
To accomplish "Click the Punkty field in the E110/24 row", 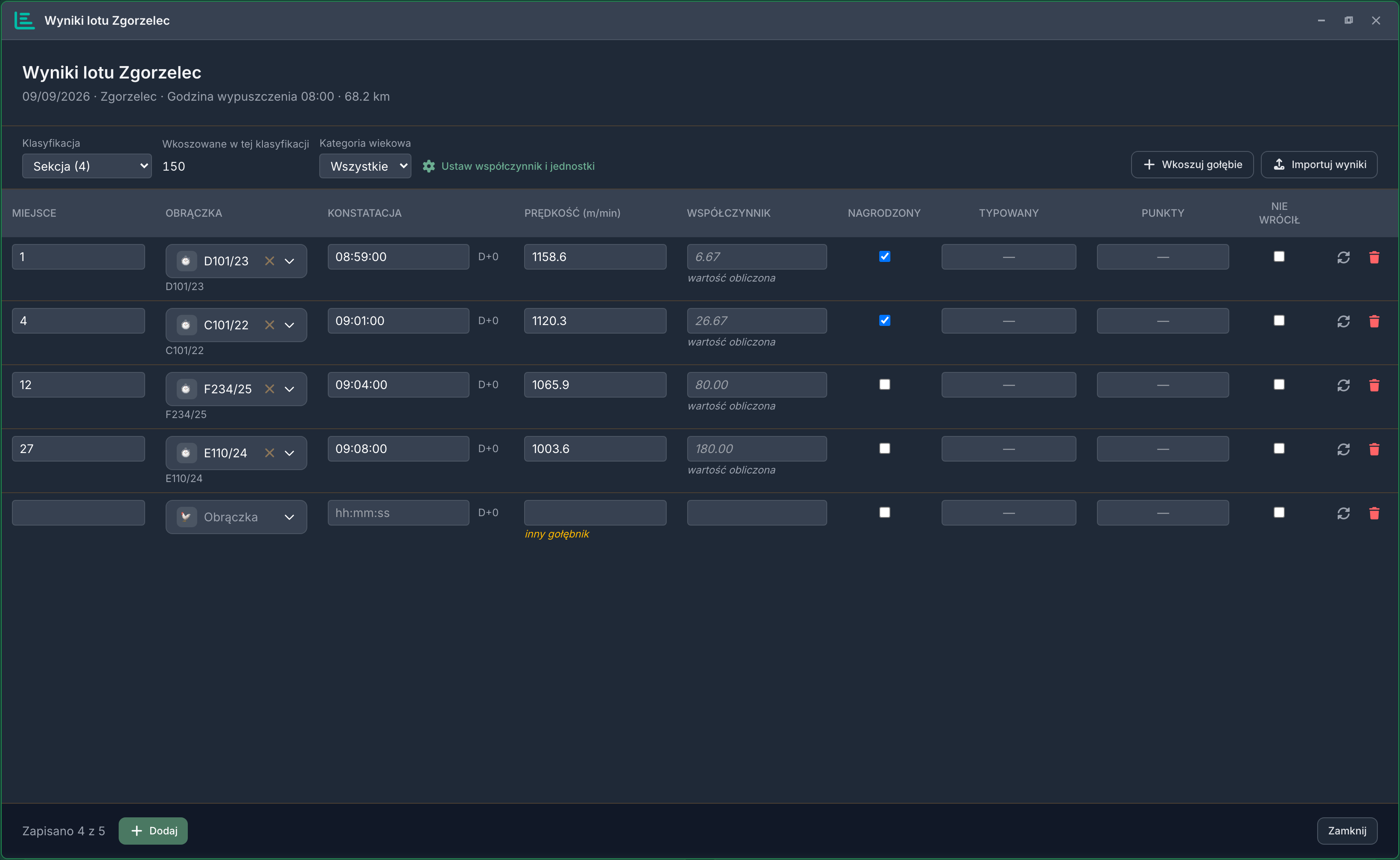I will coord(1163,449).
